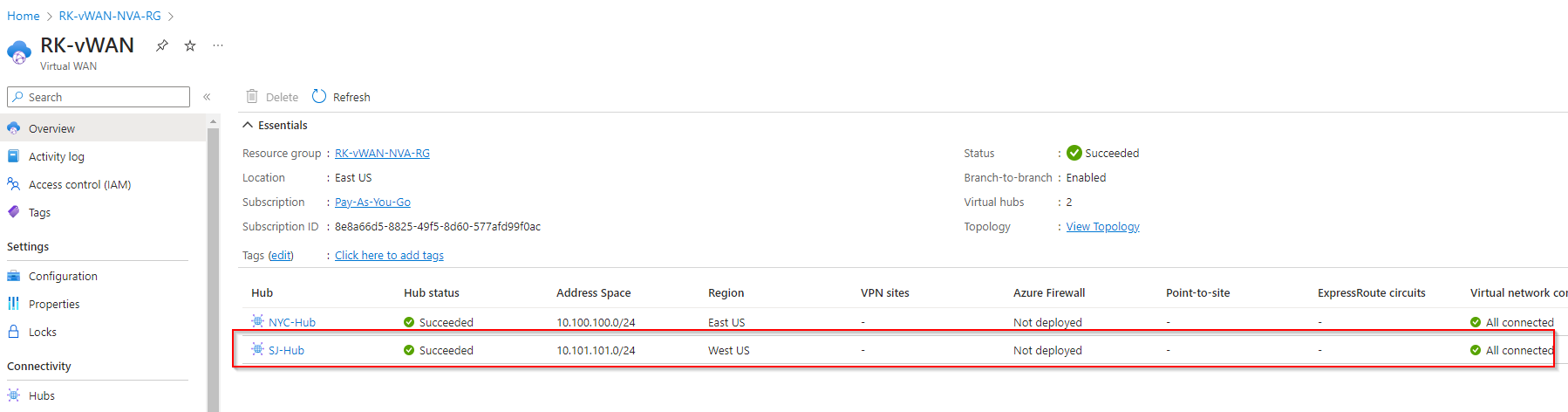
Task: Click the East US region cell for NYC-Hub
Action: (x=726, y=322)
